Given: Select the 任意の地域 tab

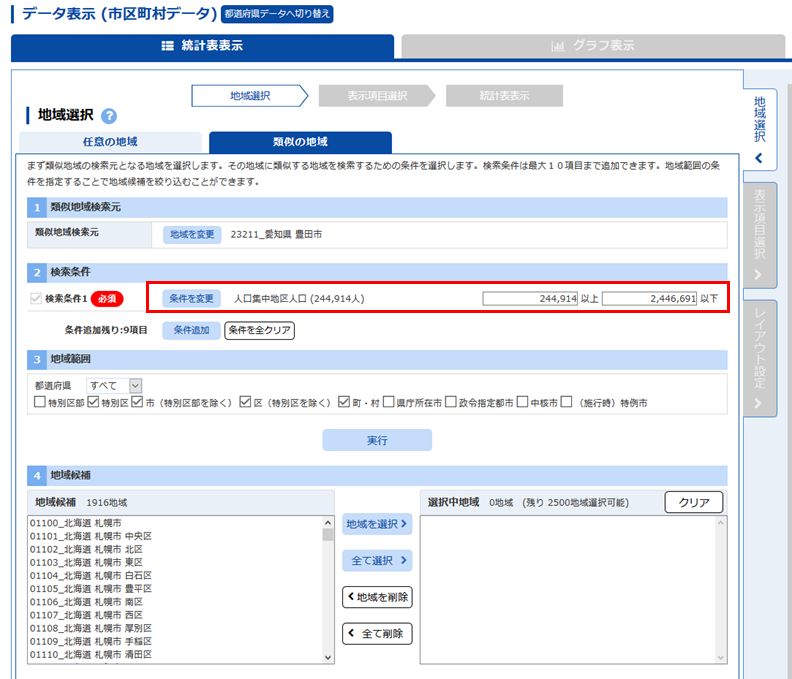Looking at the screenshot, I should click(x=110, y=142).
